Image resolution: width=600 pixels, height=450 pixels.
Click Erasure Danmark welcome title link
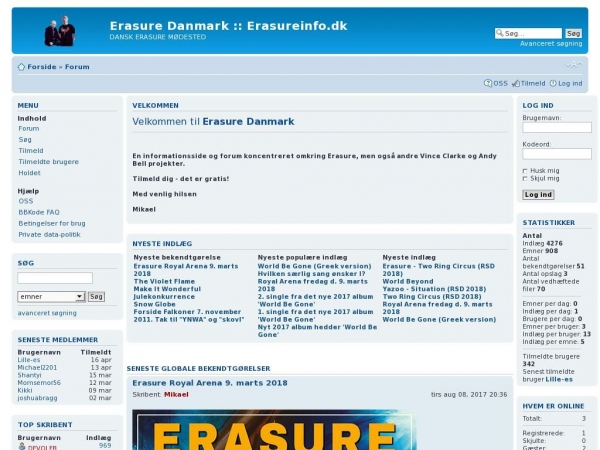(x=248, y=122)
